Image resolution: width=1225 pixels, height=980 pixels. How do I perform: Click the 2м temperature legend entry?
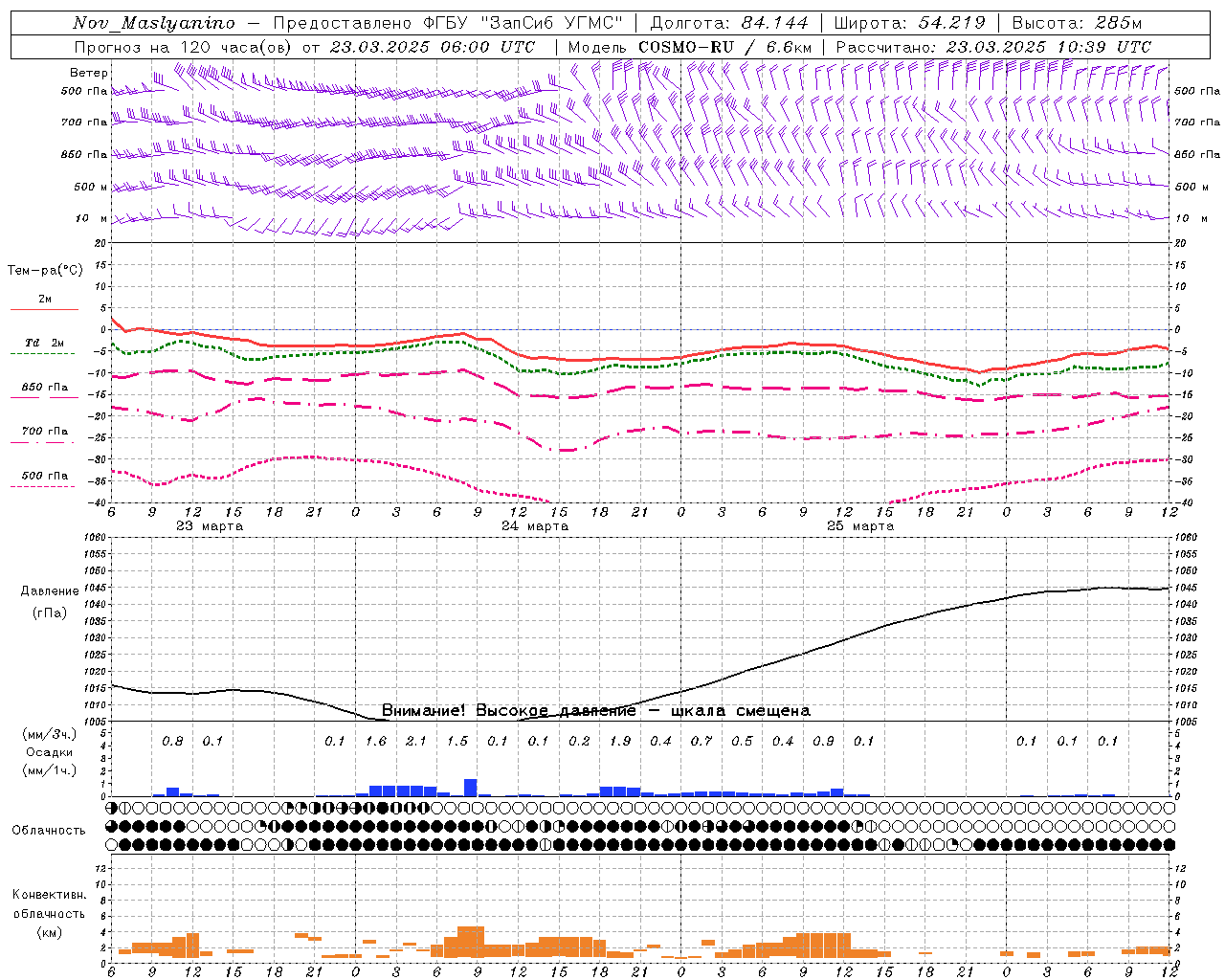coord(45,299)
